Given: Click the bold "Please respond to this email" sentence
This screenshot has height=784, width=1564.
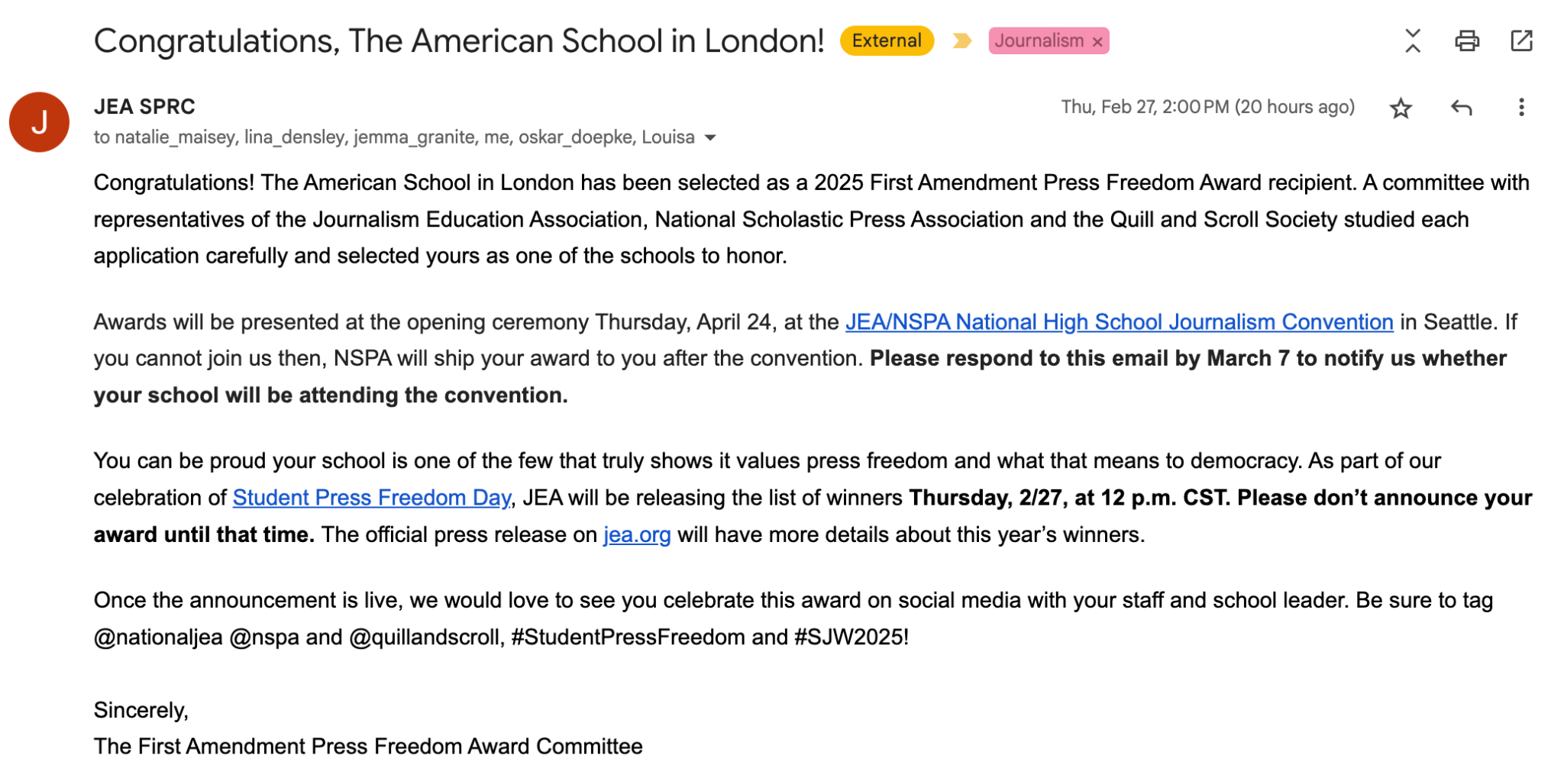Looking at the screenshot, I should point(1188,359).
